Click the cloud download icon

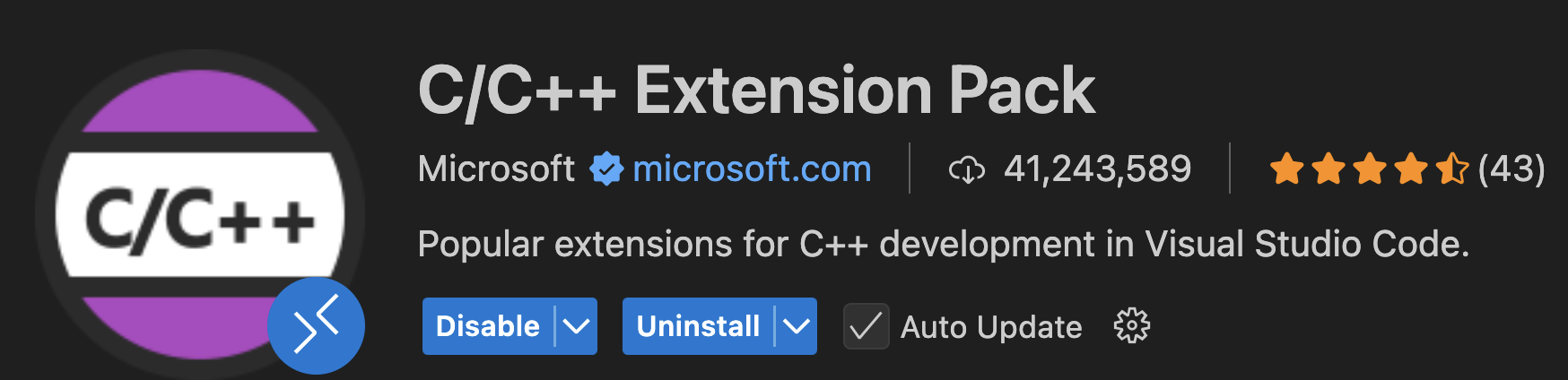(966, 169)
